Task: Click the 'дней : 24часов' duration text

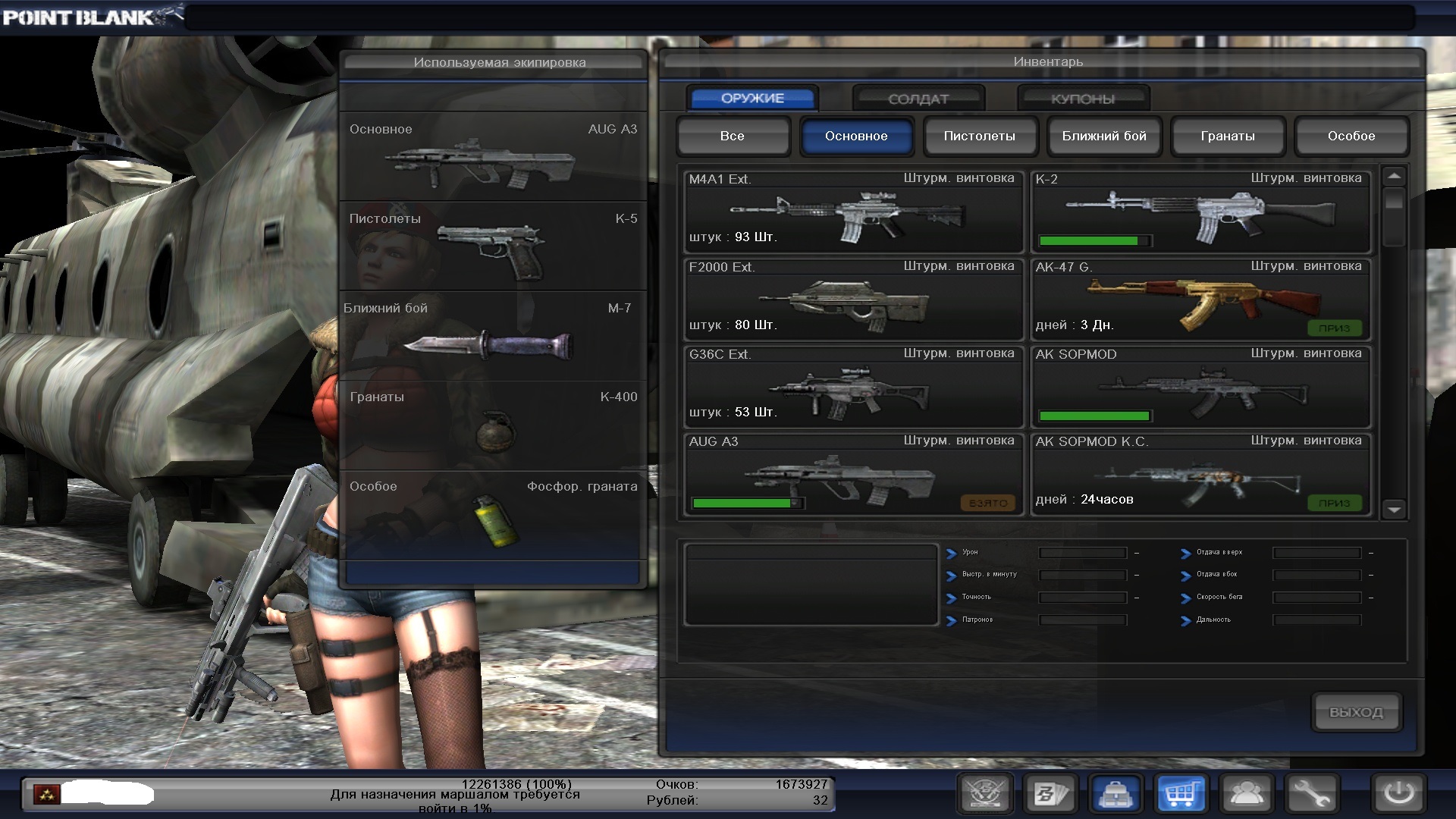Action: click(x=1084, y=500)
